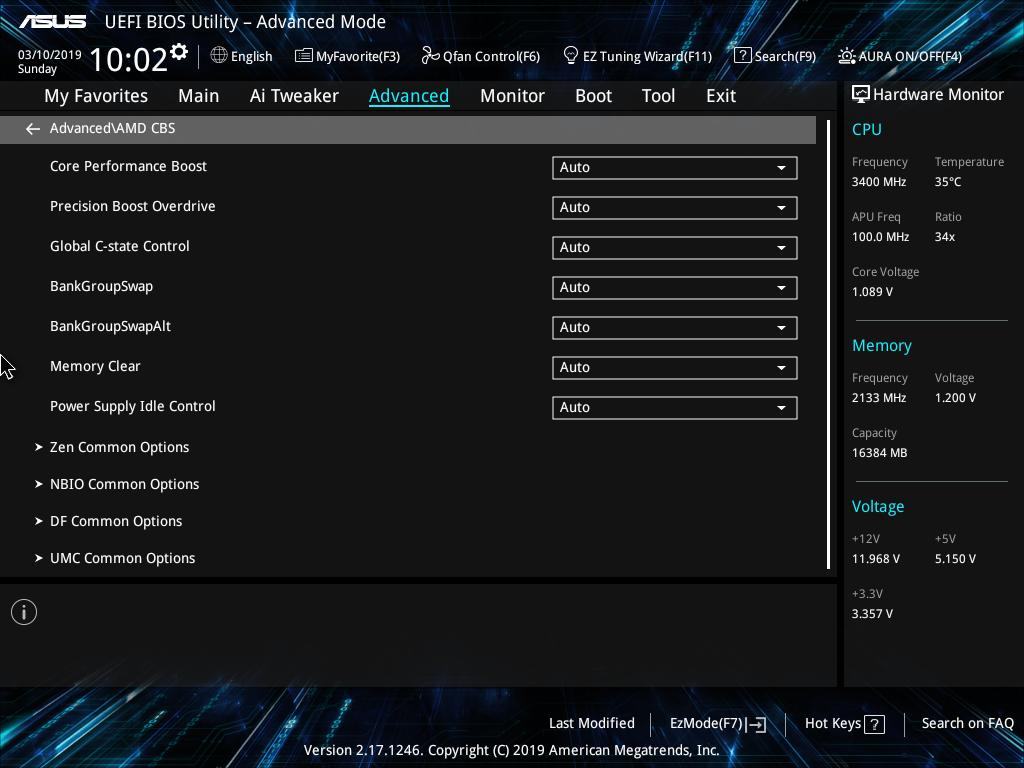Open Memory Clear dropdown

(675, 368)
